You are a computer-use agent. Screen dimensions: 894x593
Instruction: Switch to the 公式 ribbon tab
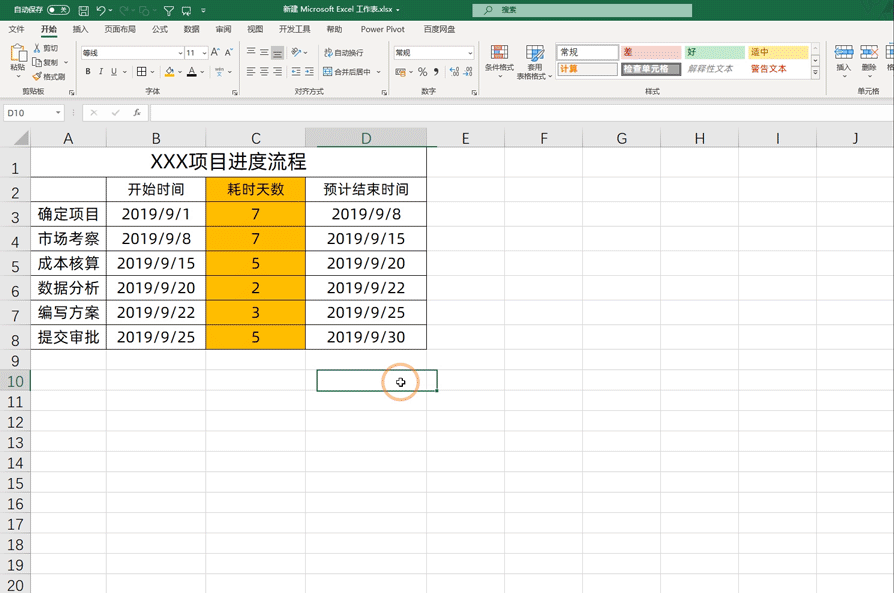pyautogui.click(x=160, y=29)
